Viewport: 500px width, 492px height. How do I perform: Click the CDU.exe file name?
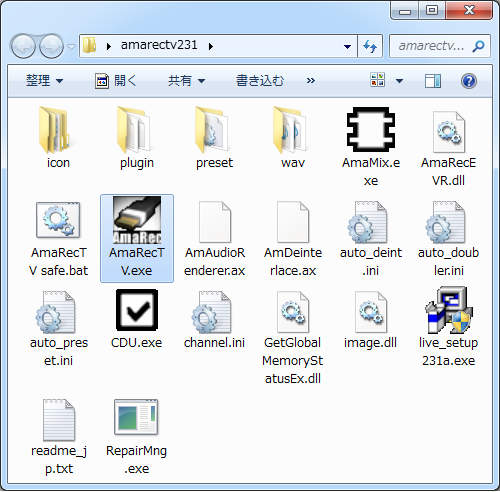pyautogui.click(x=136, y=343)
